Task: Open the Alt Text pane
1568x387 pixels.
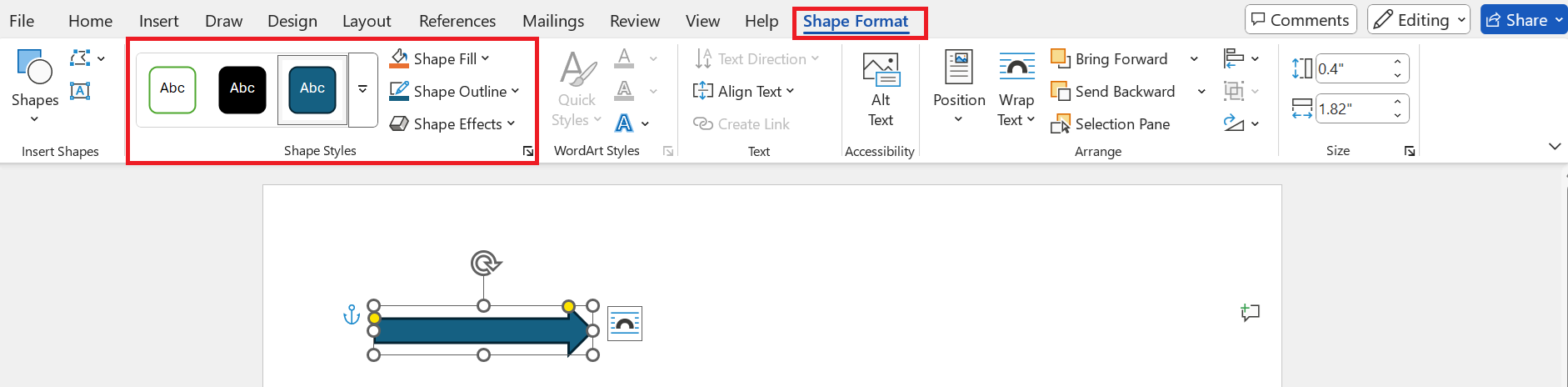Action: (881, 89)
